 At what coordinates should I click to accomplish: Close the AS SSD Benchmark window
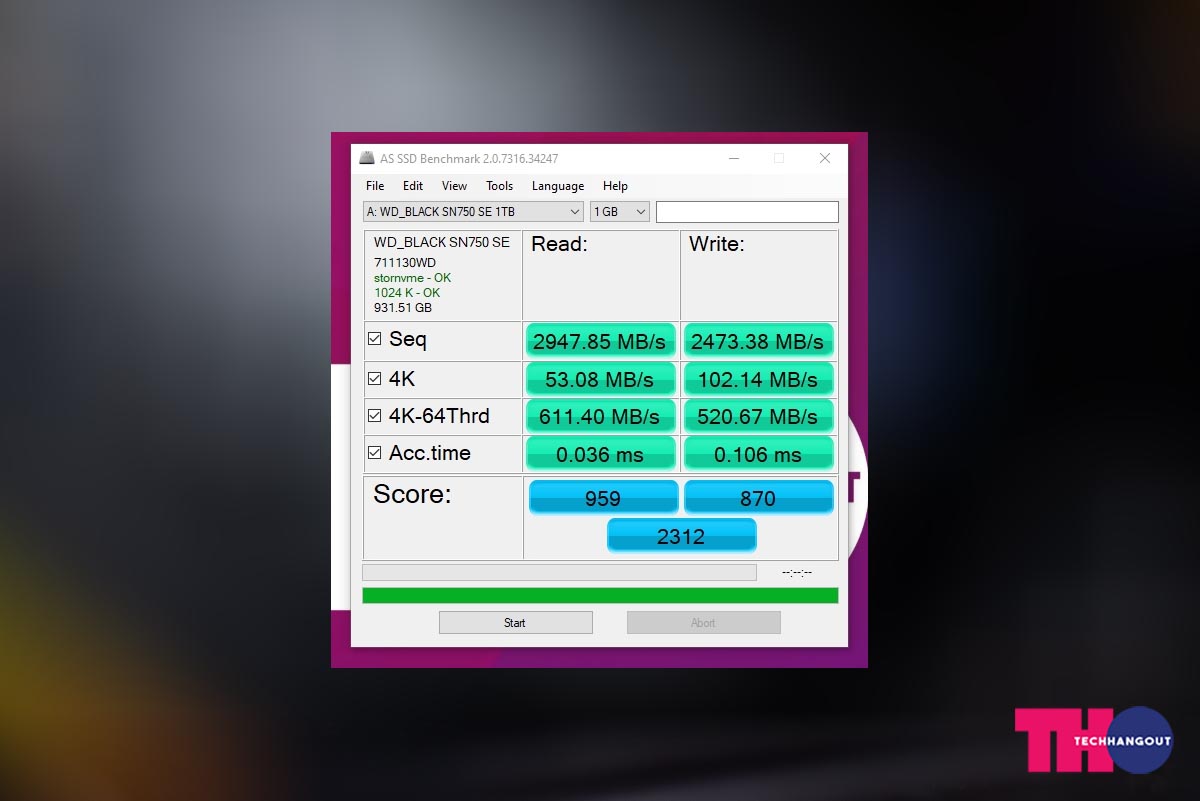pos(825,158)
